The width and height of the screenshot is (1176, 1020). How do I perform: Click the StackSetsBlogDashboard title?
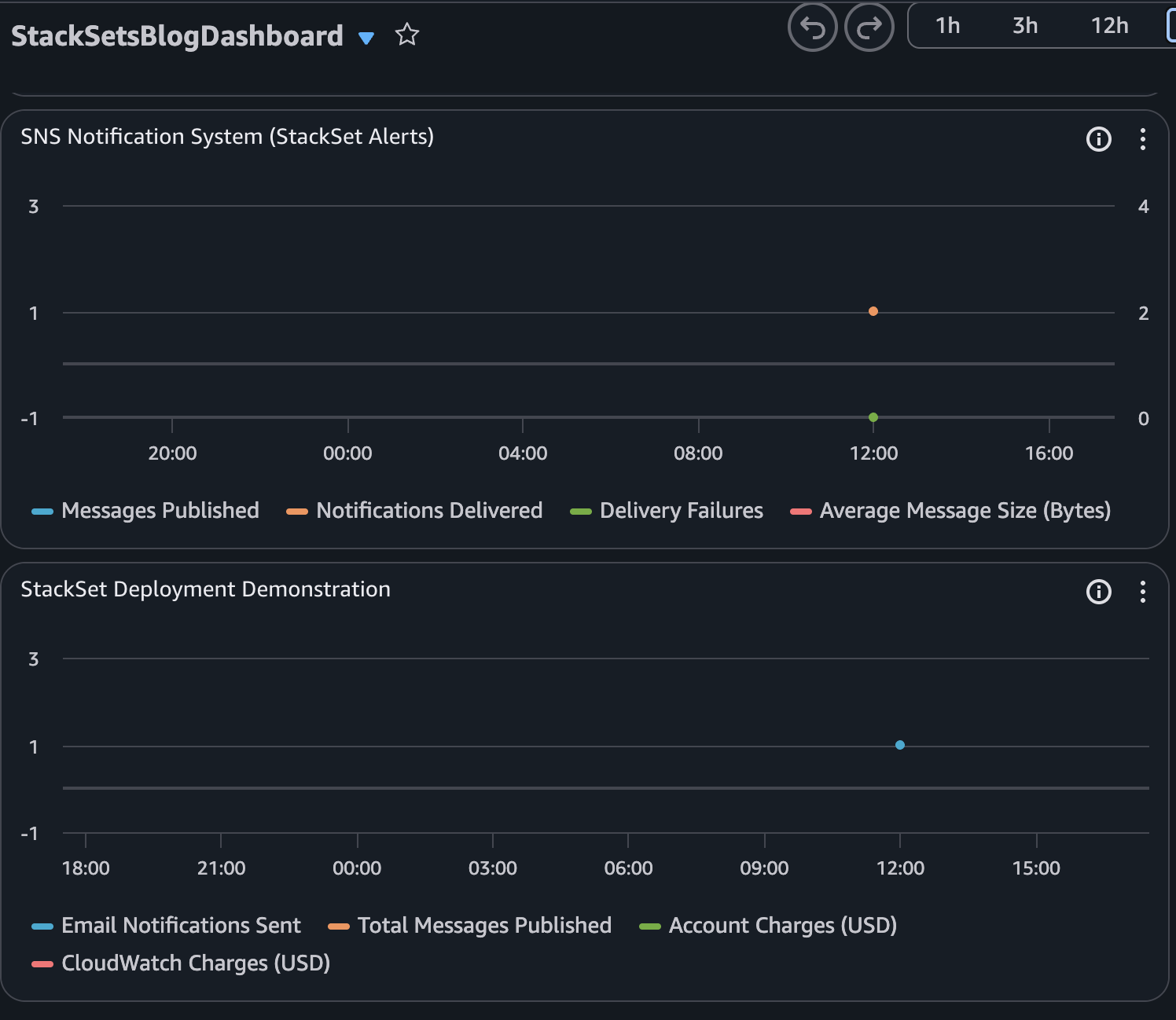(178, 35)
